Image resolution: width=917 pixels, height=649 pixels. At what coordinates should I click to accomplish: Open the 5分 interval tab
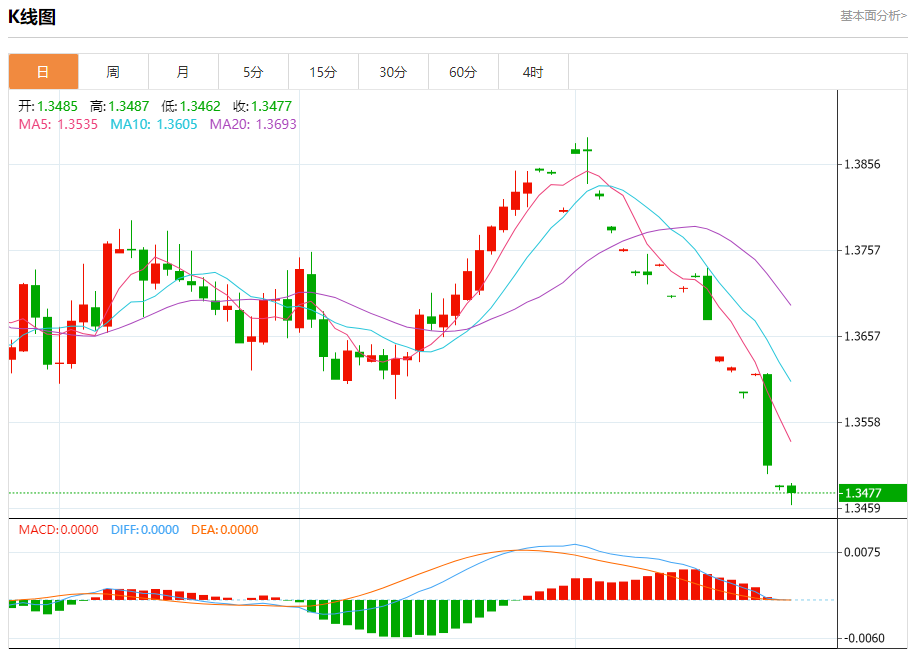(x=253, y=72)
